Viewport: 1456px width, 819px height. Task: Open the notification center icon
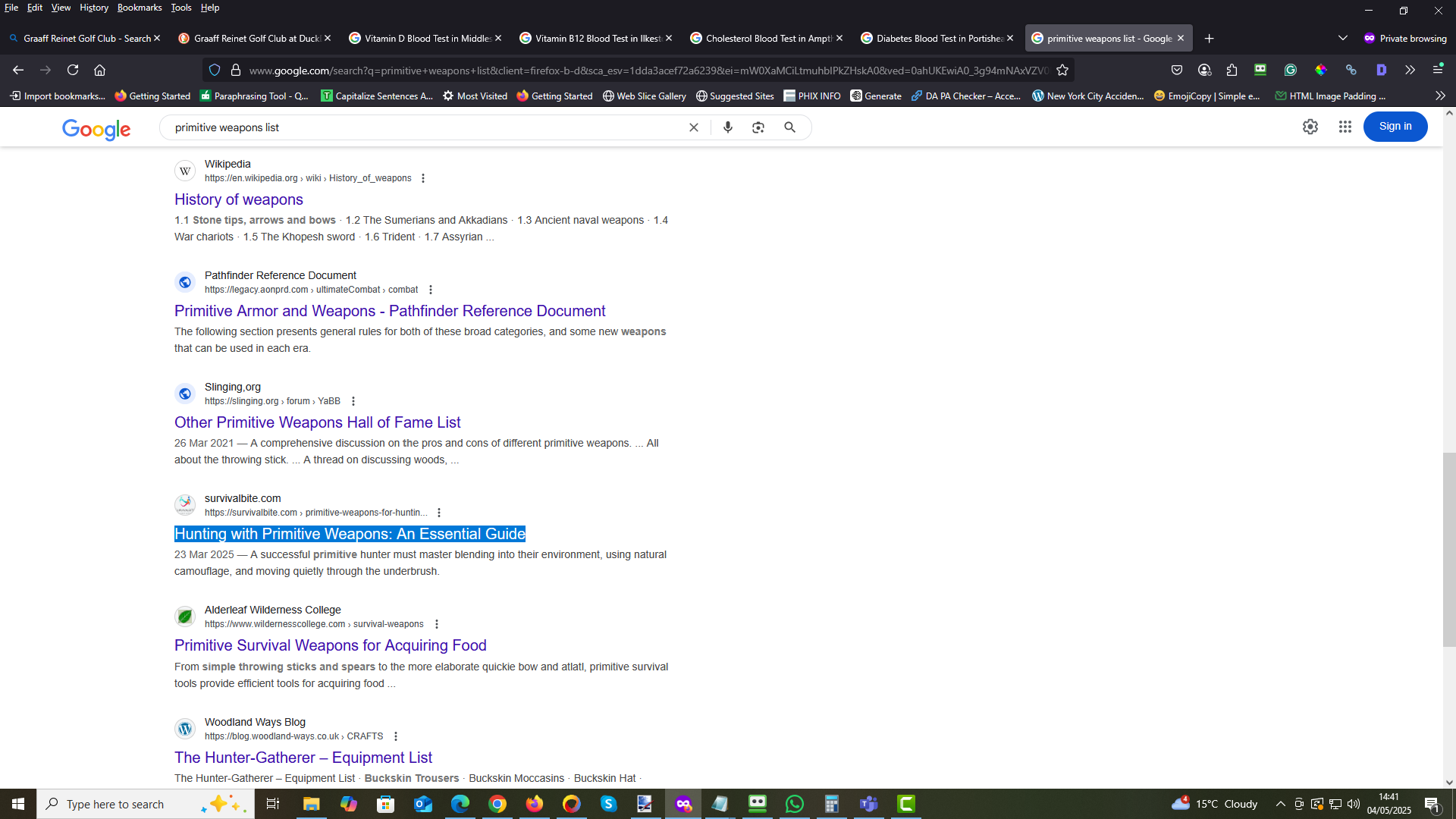[x=1432, y=804]
